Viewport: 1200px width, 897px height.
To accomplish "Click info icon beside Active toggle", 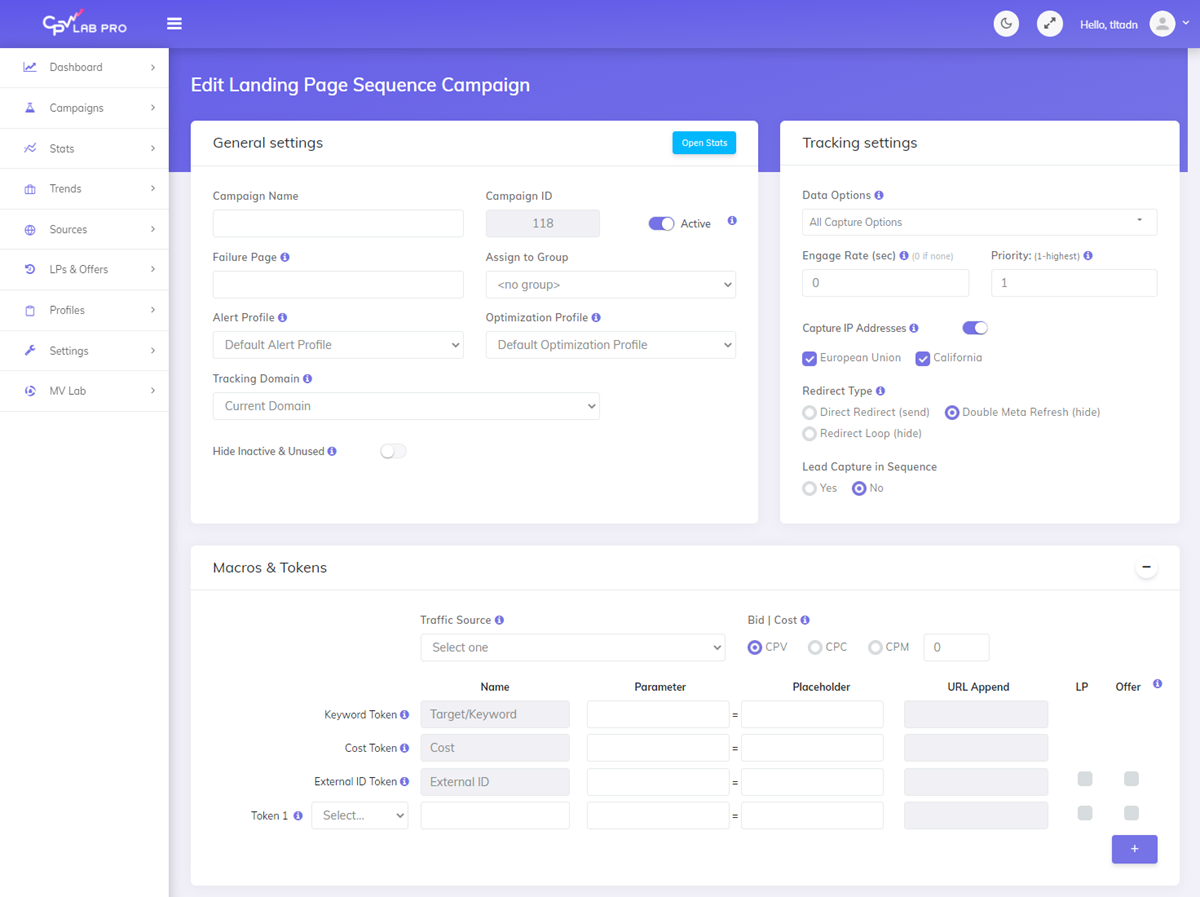I will click(x=732, y=221).
